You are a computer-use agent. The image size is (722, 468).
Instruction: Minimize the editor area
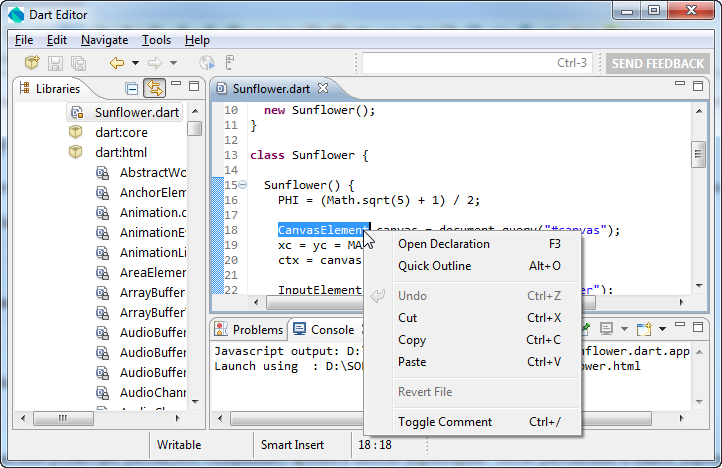pyautogui.click(x=680, y=84)
